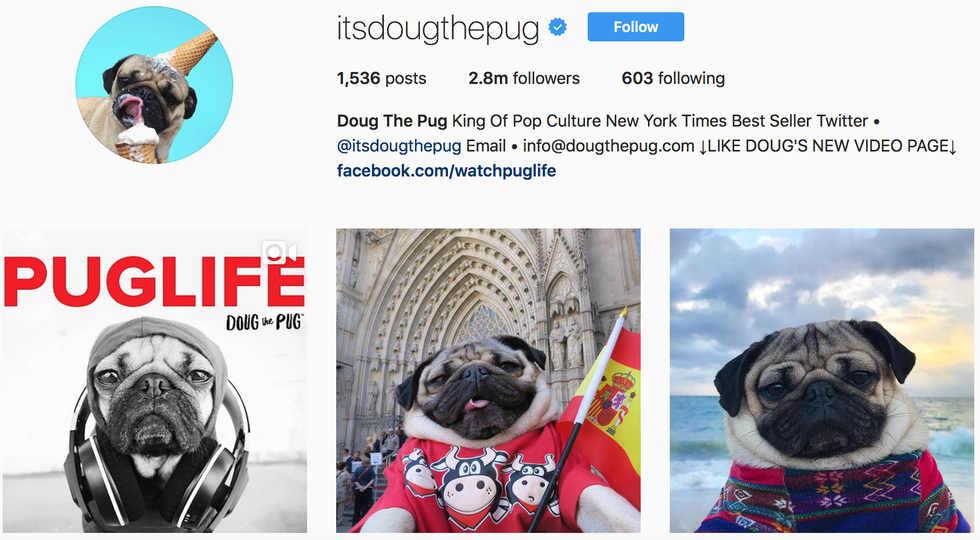Click the down arrow after VIDEO PAGE
The image size is (980, 540).
point(952,148)
